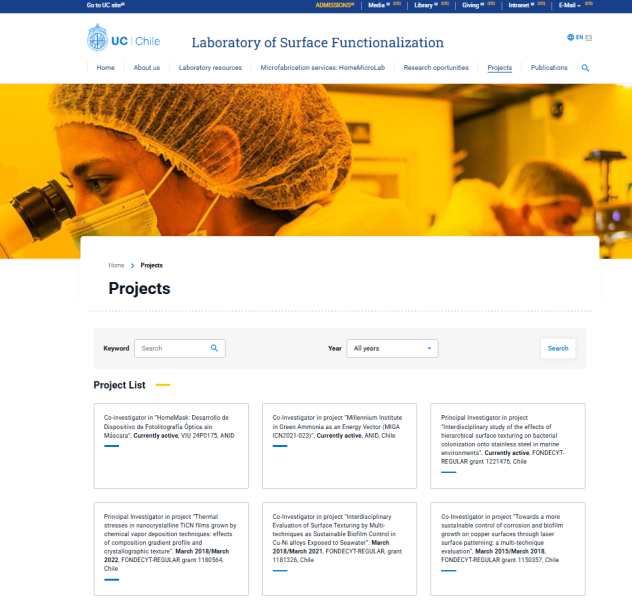This screenshot has width=632, height=600.
Task: Click the Projects page heading
Action: click(139, 289)
